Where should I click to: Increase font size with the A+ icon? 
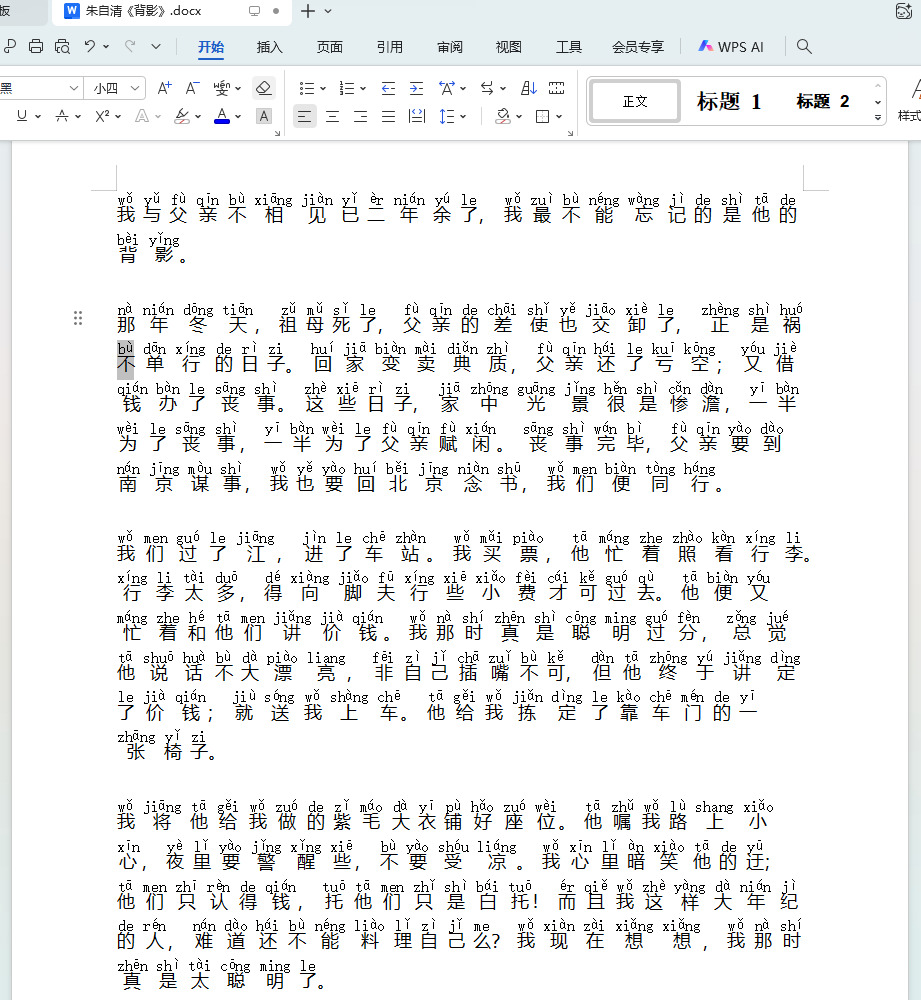pyautogui.click(x=164, y=89)
